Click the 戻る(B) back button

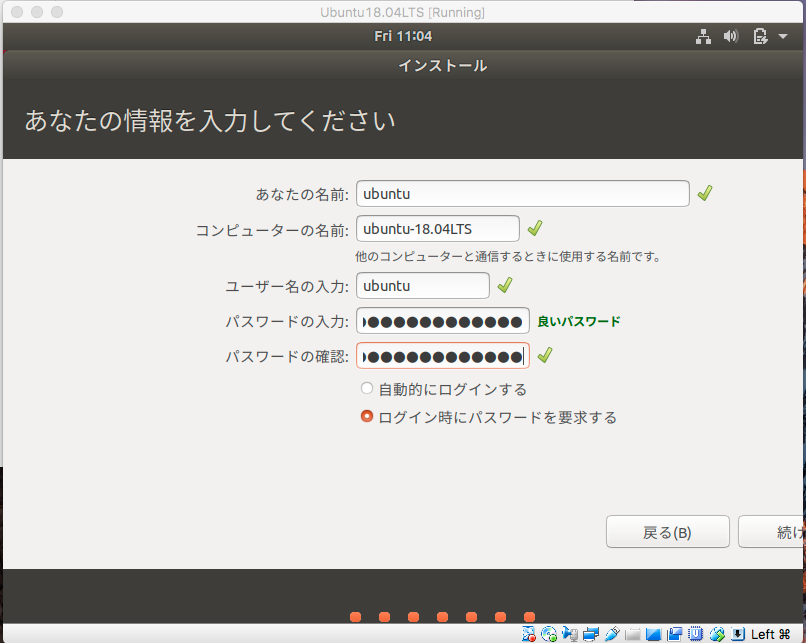[668, 532]
